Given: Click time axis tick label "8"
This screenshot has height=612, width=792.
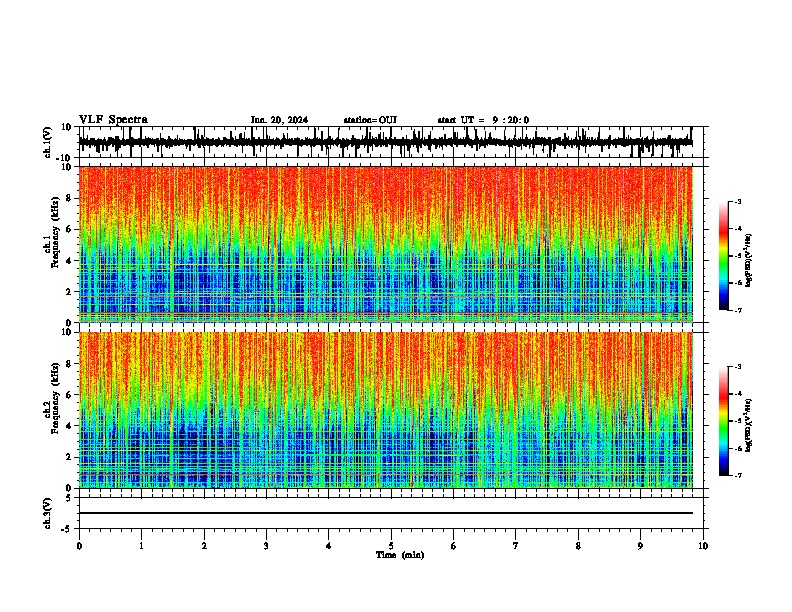Looking at the screenshot, I should coord(578,546).
